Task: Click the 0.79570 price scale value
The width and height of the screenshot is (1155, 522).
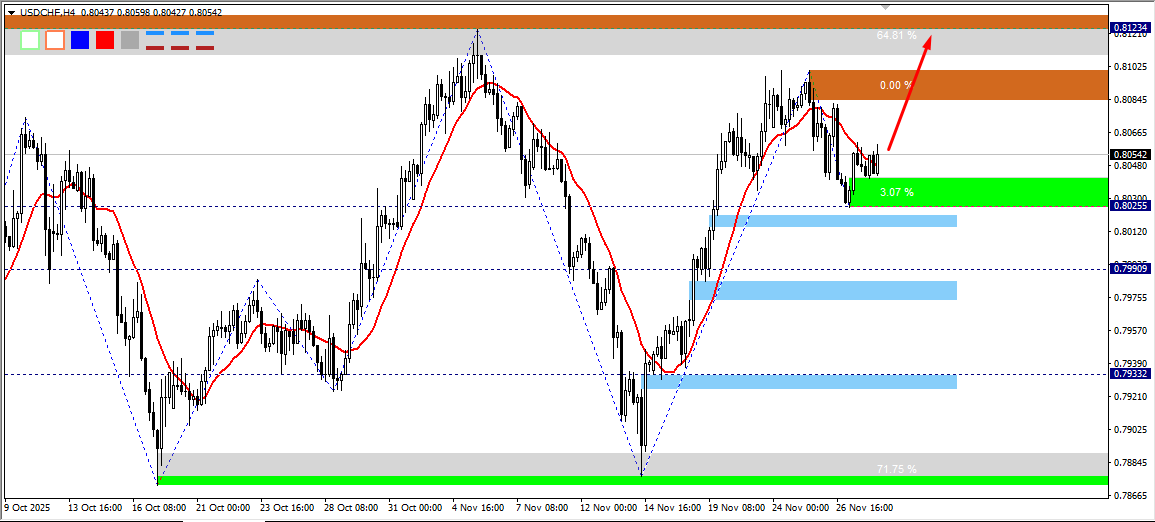Action: [x=1132, y=331]
